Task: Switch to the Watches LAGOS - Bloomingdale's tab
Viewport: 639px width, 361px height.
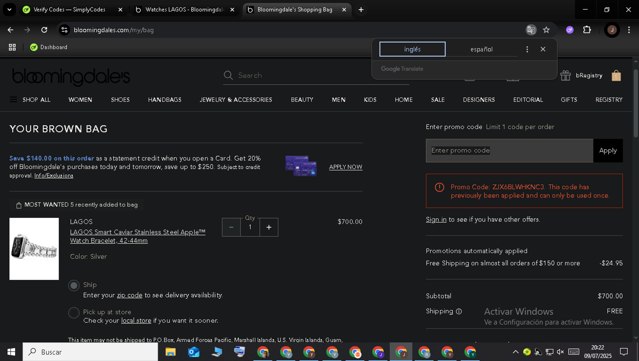Action: [x=183, y=9]
